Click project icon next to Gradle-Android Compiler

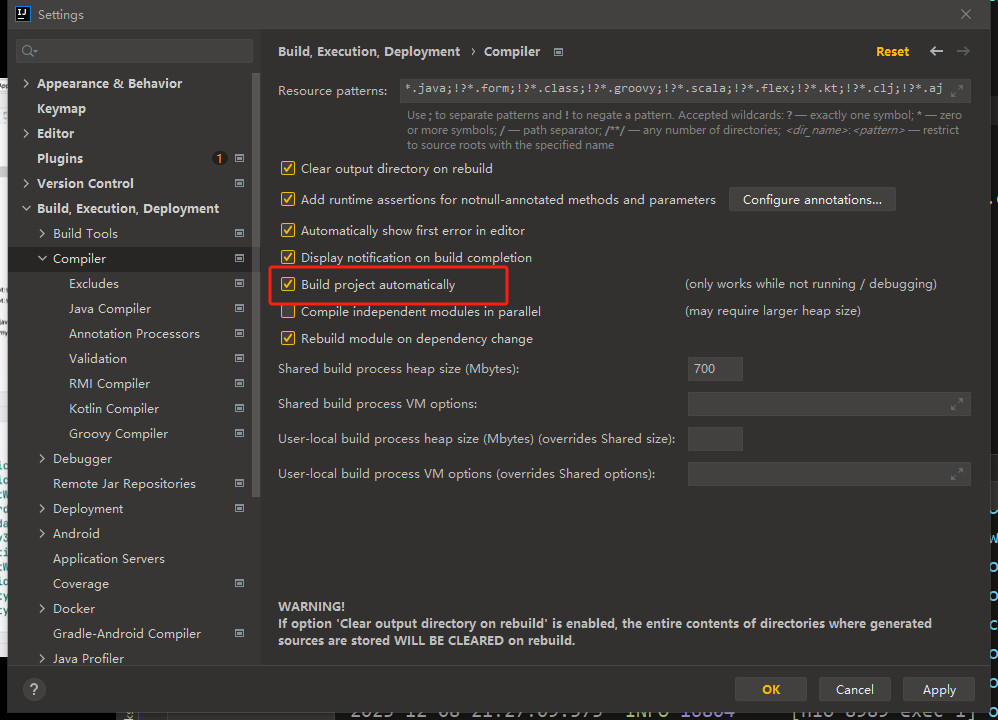[x=239, y=633]
